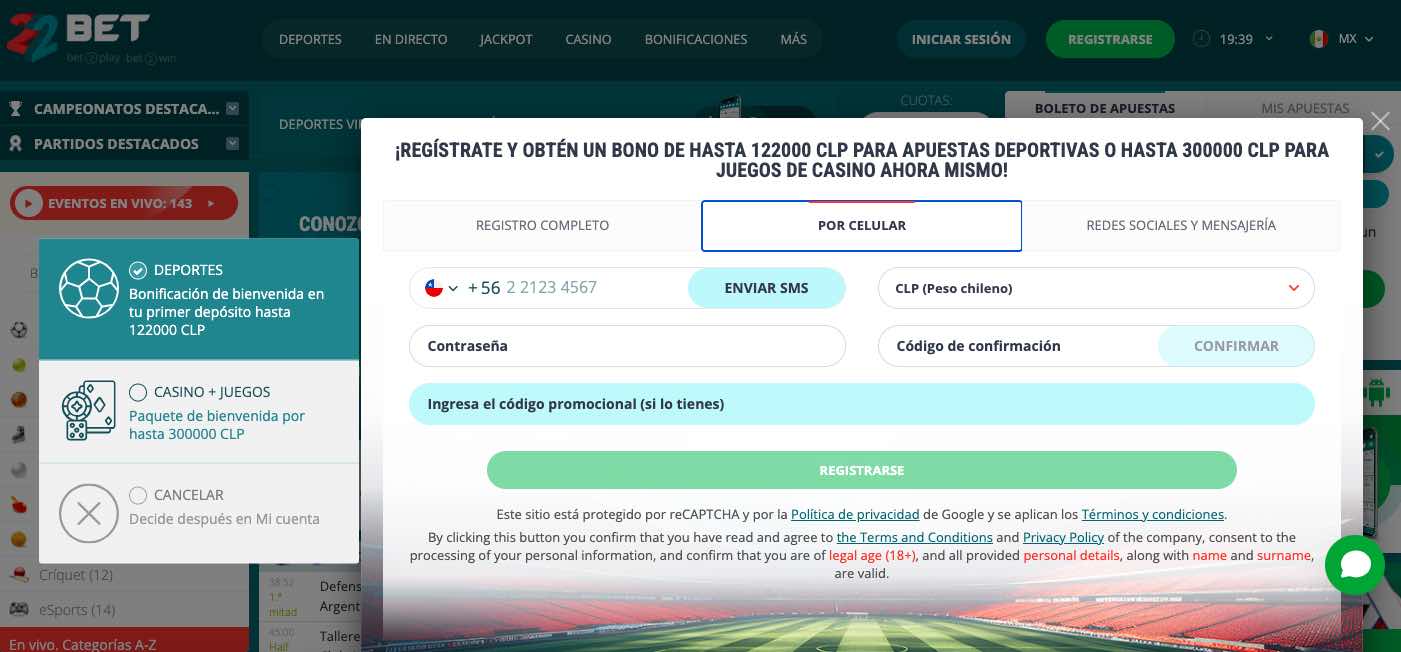Switch to the Registro Completo tab
The width and height of the screenshot is (1401, 652).
click(x=542, y=225)
